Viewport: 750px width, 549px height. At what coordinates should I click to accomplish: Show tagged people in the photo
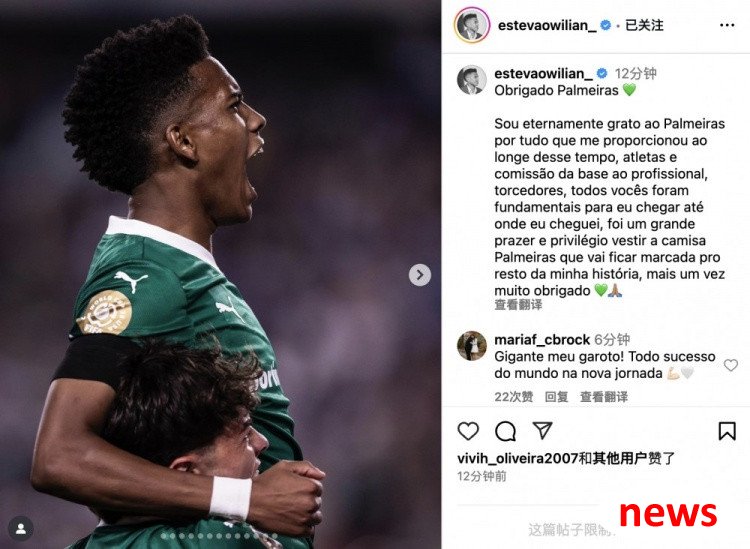[x=21, y=528]
